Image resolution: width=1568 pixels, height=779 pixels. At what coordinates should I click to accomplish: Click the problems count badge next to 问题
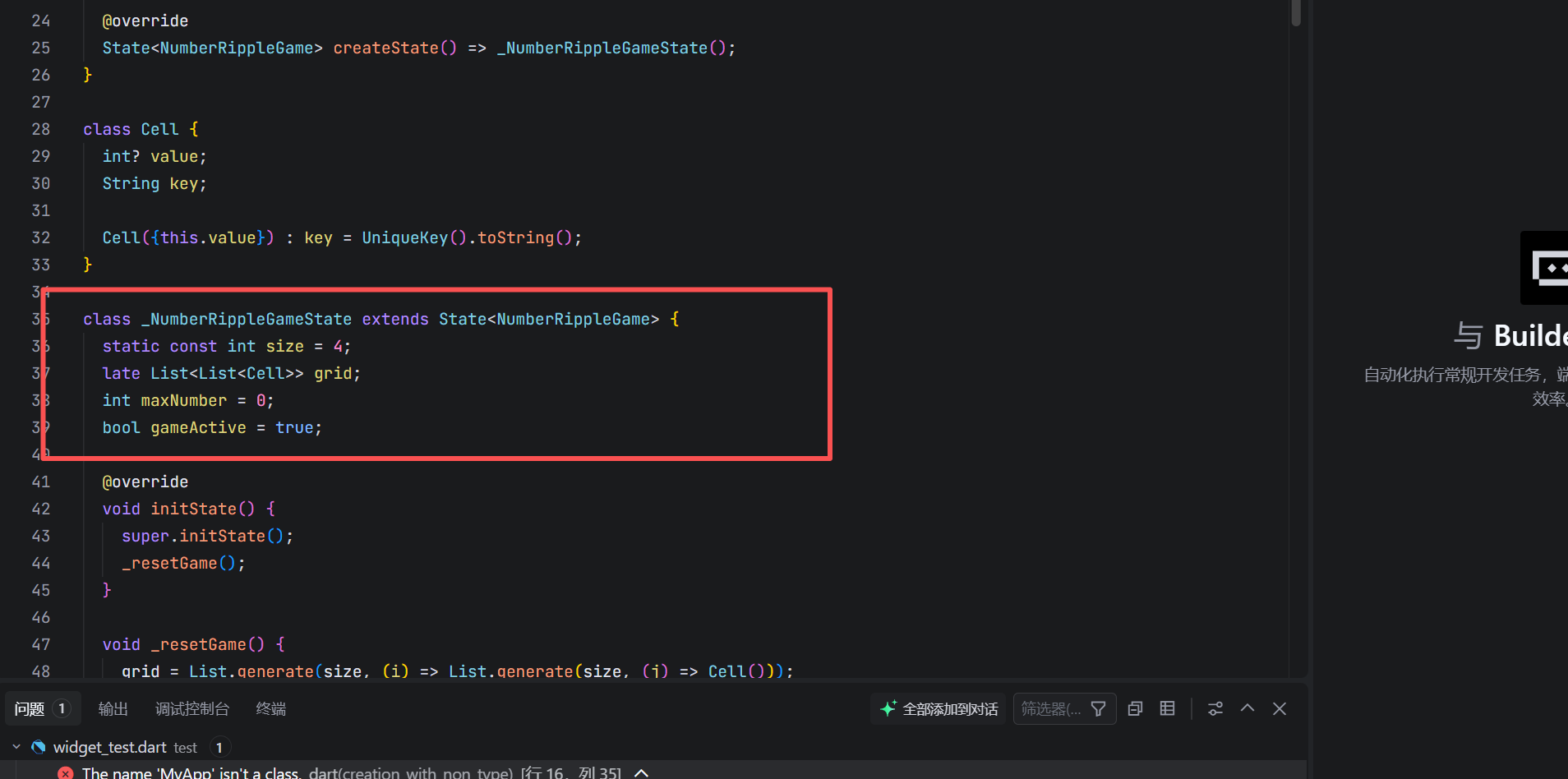(62, 708)
